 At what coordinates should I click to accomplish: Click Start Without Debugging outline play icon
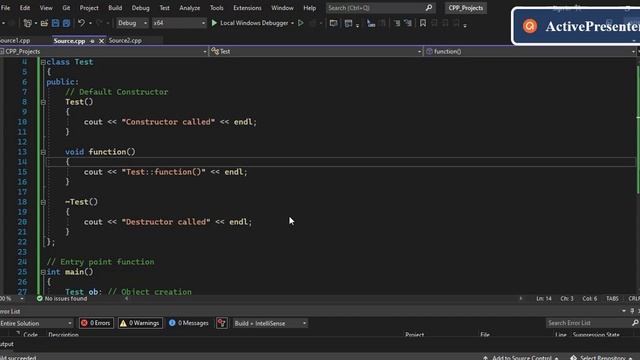click(x=301, y=23)
